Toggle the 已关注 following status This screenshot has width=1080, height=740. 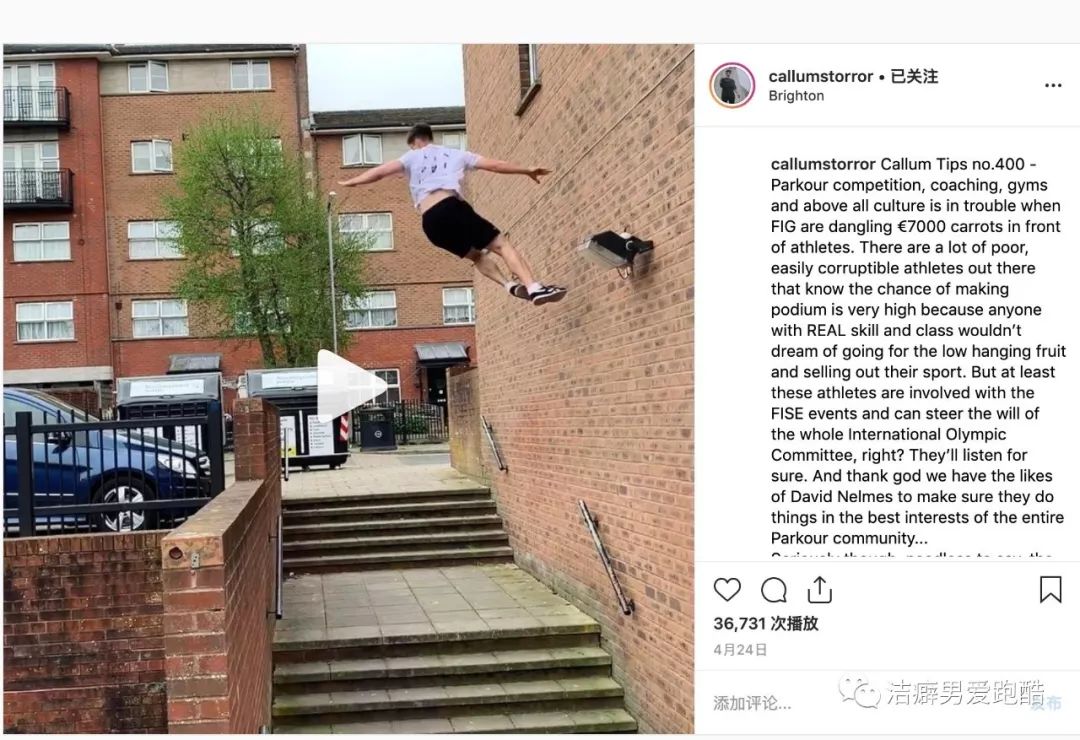914,76
